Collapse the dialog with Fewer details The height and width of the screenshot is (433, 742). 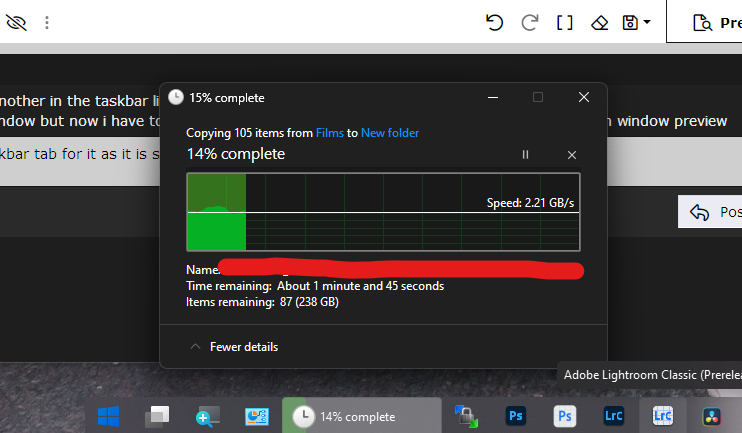tap(234, 347)
